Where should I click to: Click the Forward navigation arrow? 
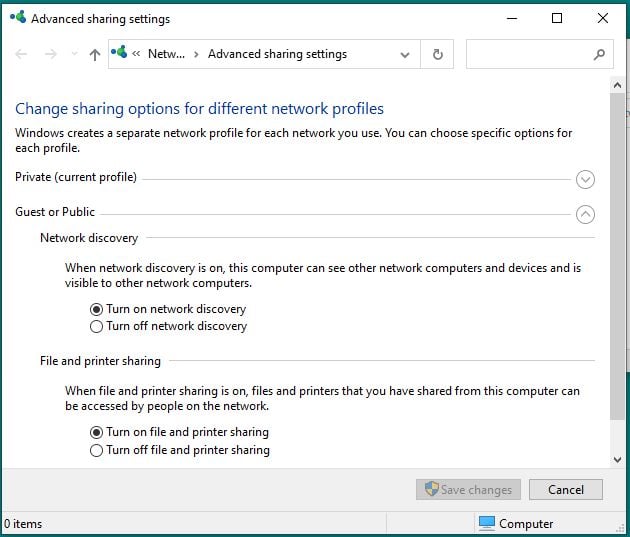tap(51, 54)
